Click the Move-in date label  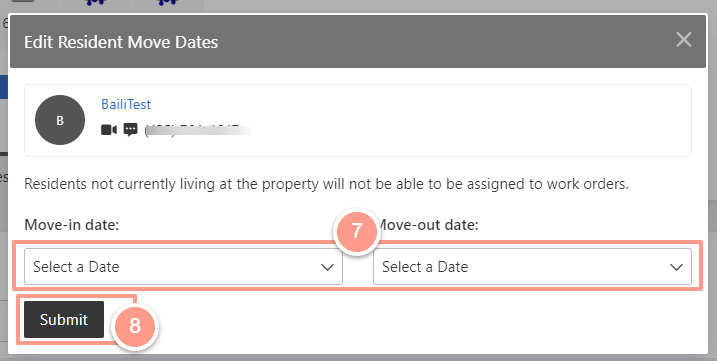(71, 225)
